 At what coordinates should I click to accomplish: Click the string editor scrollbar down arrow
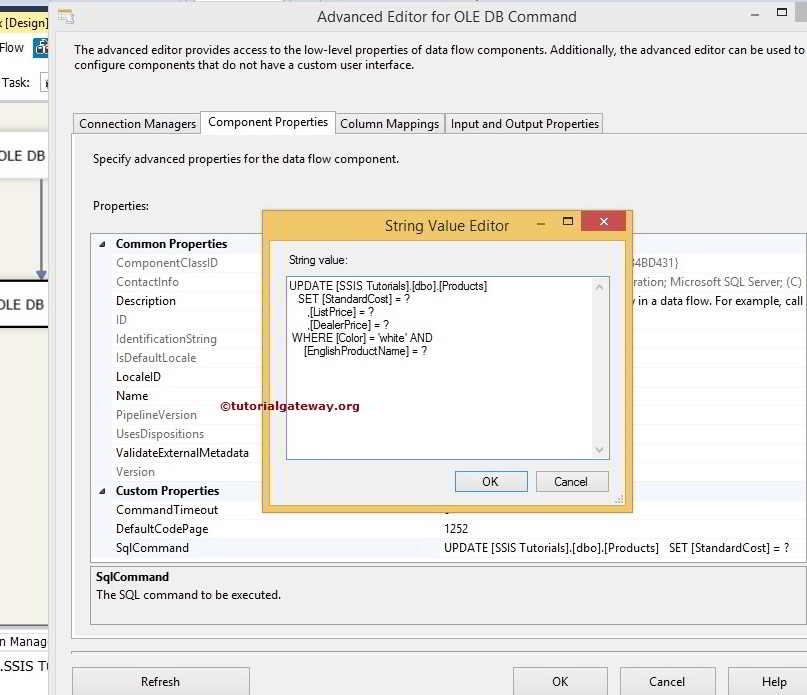(601, 448)
